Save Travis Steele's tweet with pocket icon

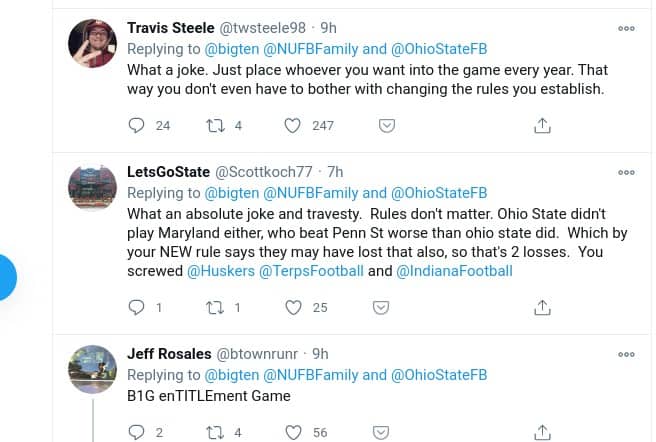[x=386, y=126]
